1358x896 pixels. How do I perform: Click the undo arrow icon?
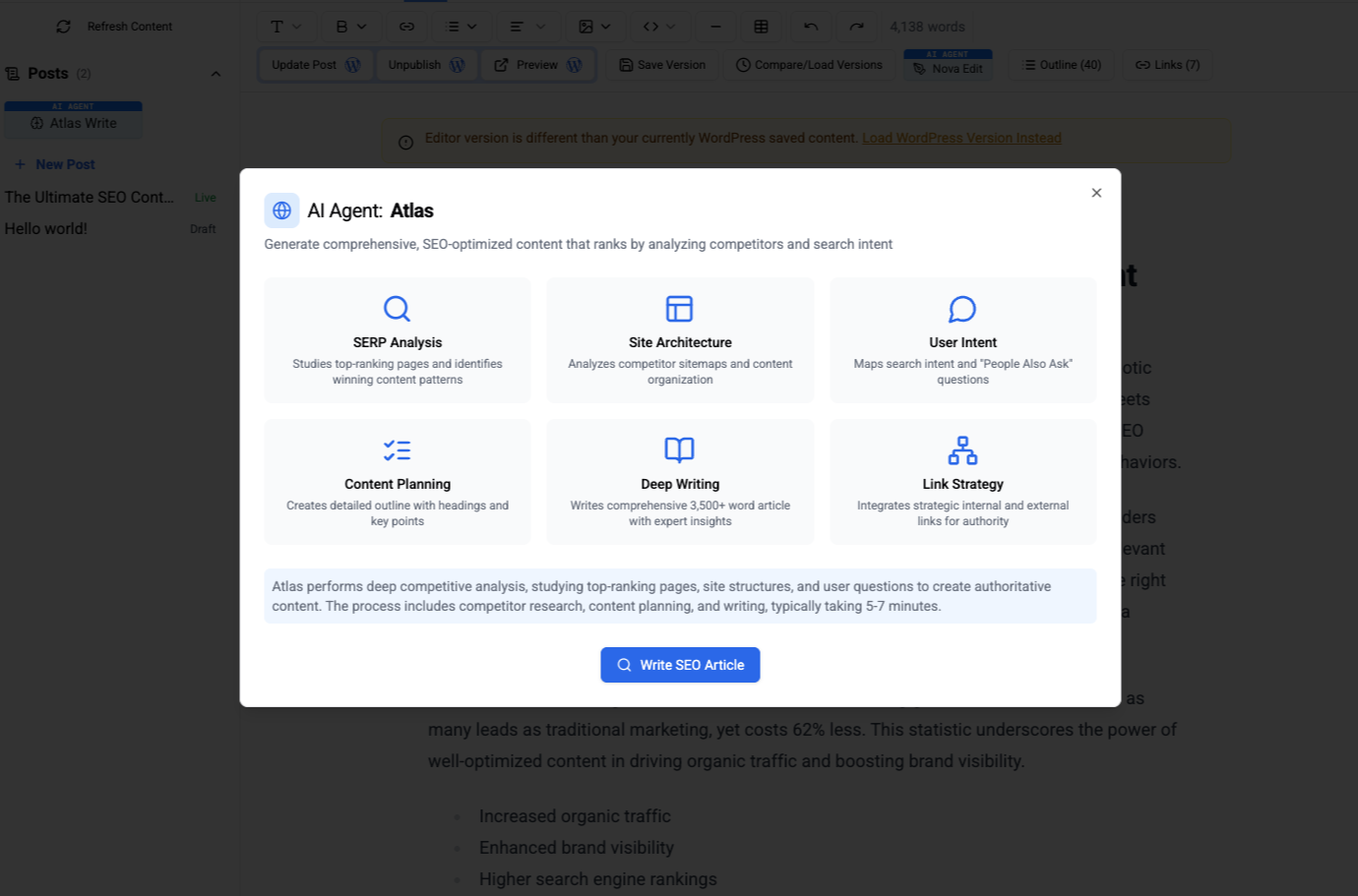[811, 27]
